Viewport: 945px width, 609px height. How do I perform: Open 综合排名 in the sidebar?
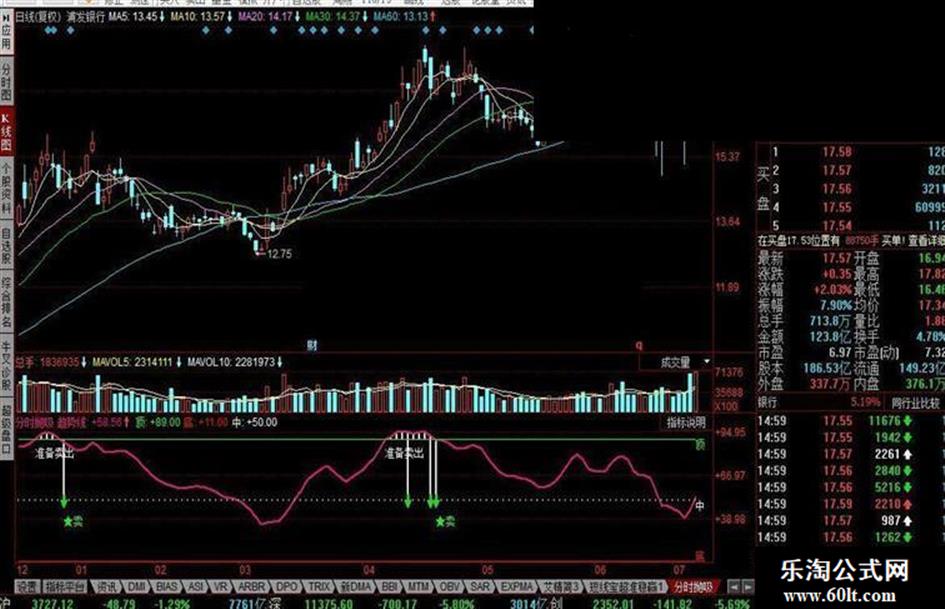(x=6, y=301)
